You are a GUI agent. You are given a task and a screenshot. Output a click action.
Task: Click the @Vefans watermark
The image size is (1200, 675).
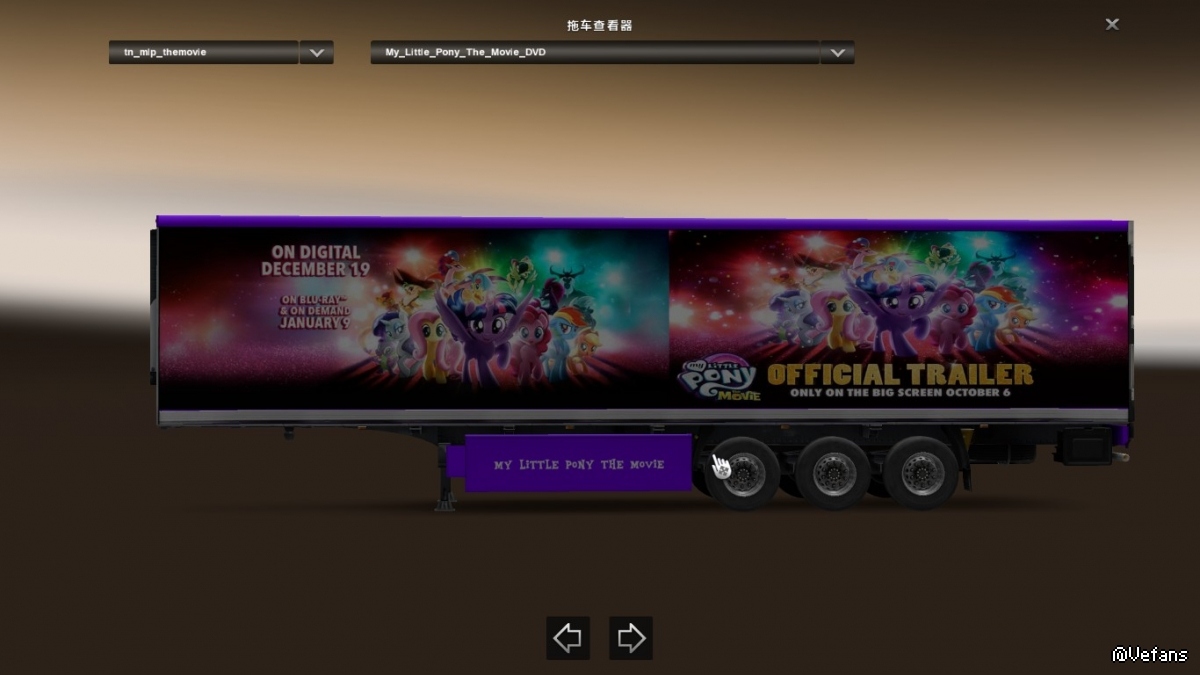click(x=1150, y=654)
